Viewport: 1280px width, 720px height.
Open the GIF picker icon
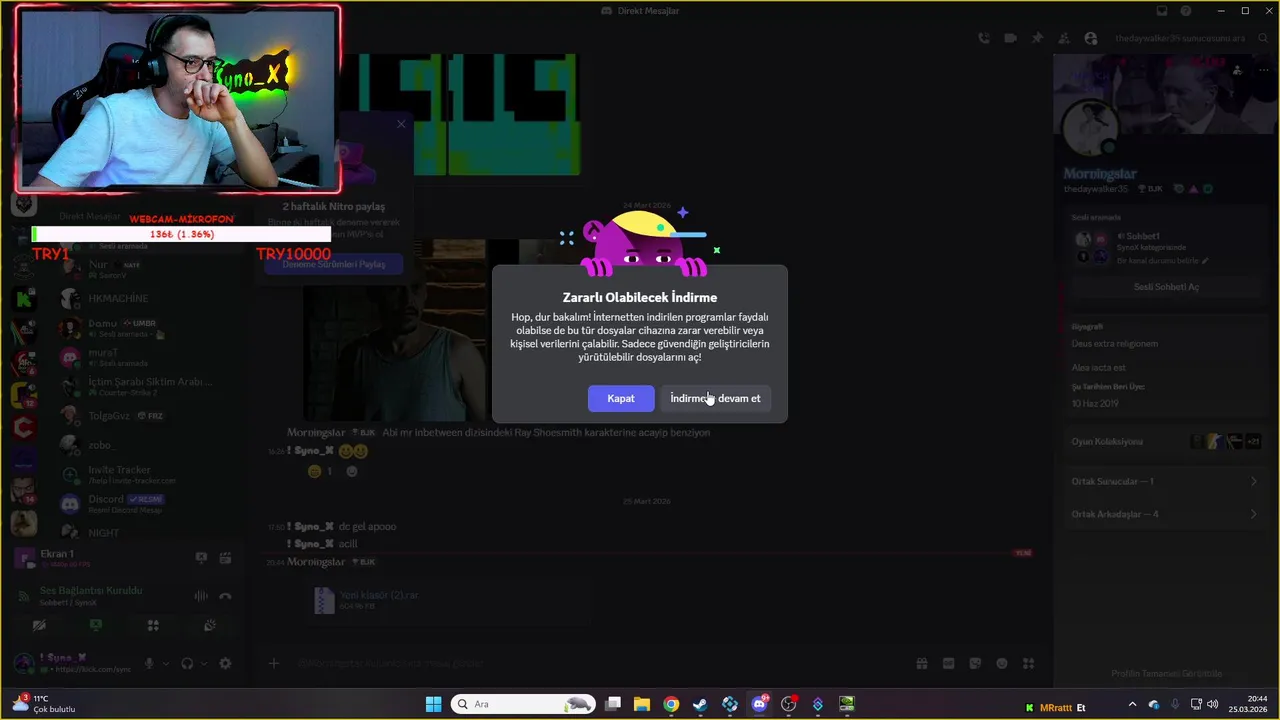pyautogui.click(x=948, y=663)
